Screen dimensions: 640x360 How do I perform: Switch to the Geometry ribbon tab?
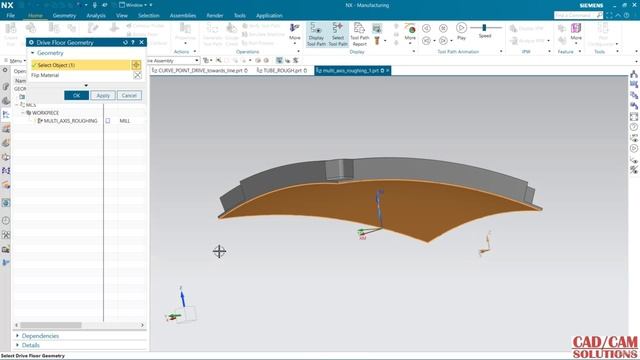64,16
